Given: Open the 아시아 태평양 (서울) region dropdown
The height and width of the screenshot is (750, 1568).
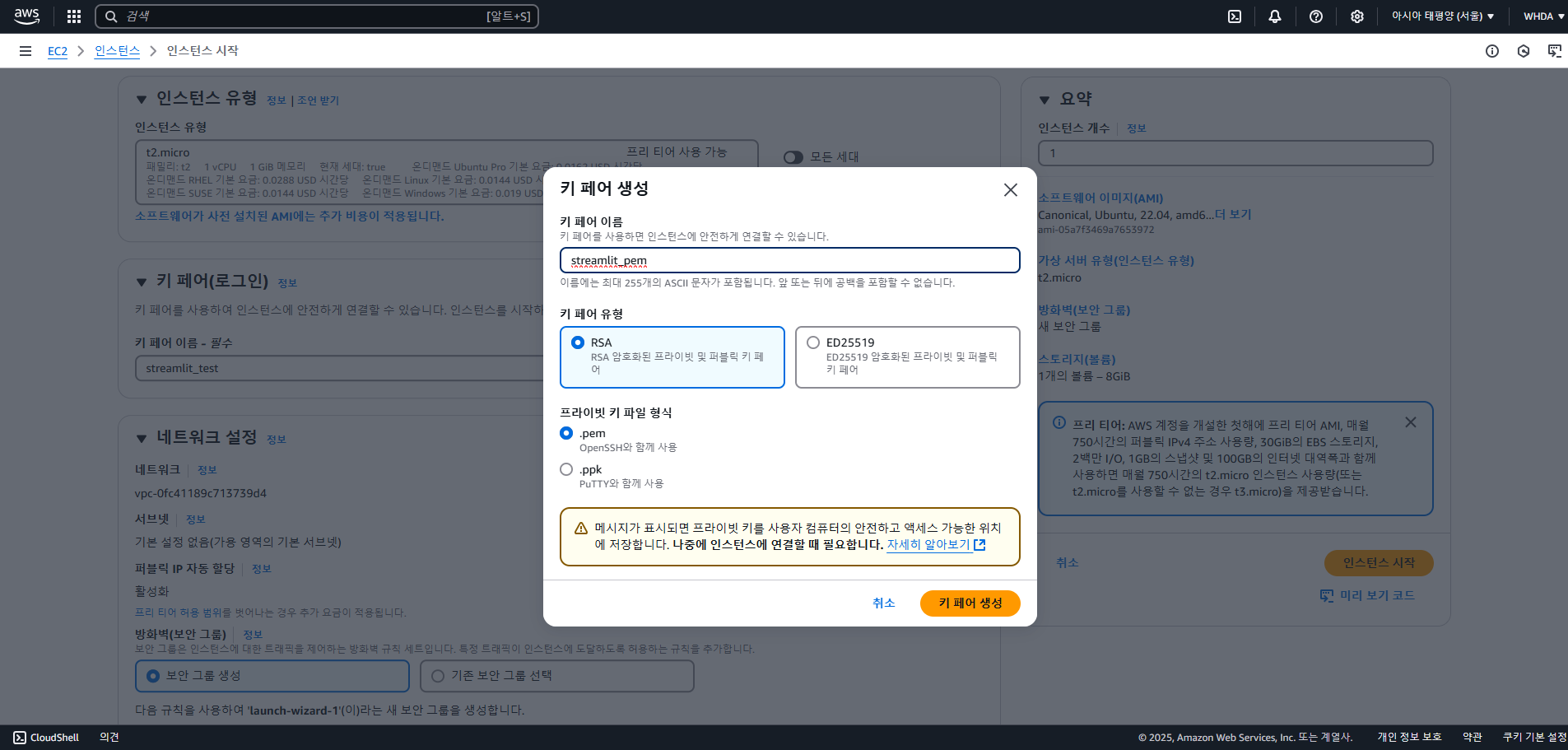Looking at the screenshot, I should (1442, 16).
